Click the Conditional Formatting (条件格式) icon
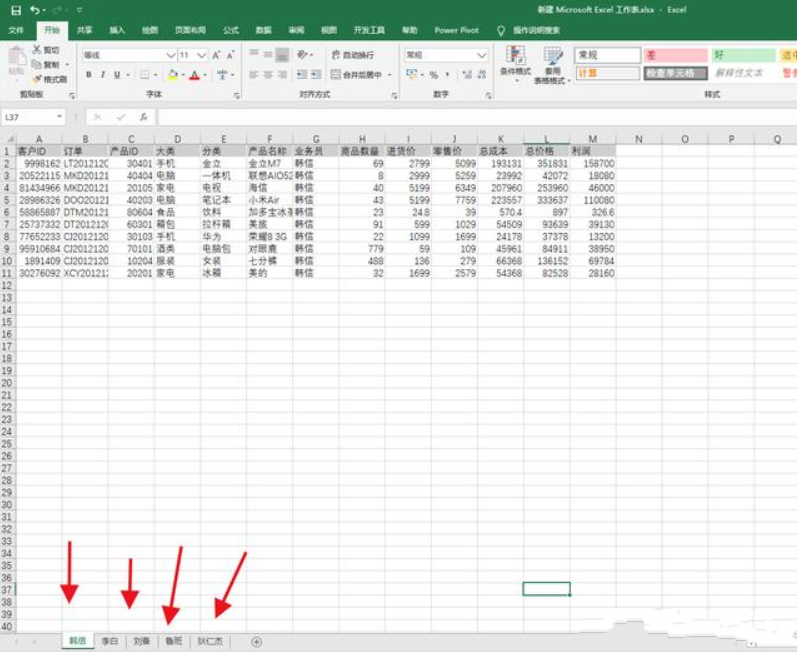Viewport: 798px width, 652px height. 515,62
